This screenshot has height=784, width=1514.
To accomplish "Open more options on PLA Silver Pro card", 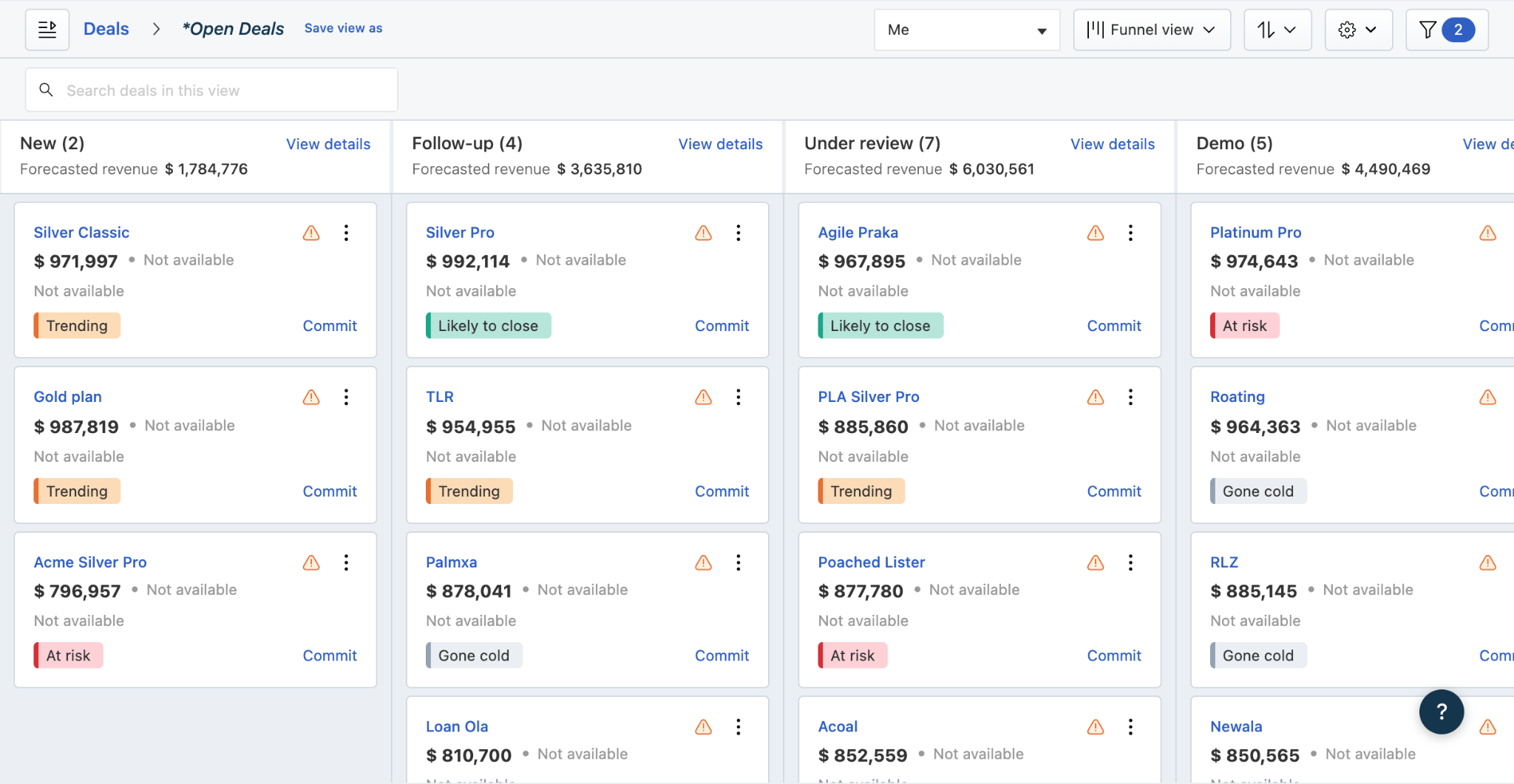I will tap(1130, 398).
